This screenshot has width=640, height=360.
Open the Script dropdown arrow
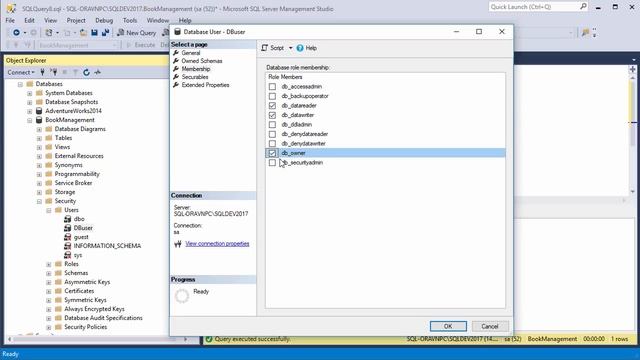291,48
